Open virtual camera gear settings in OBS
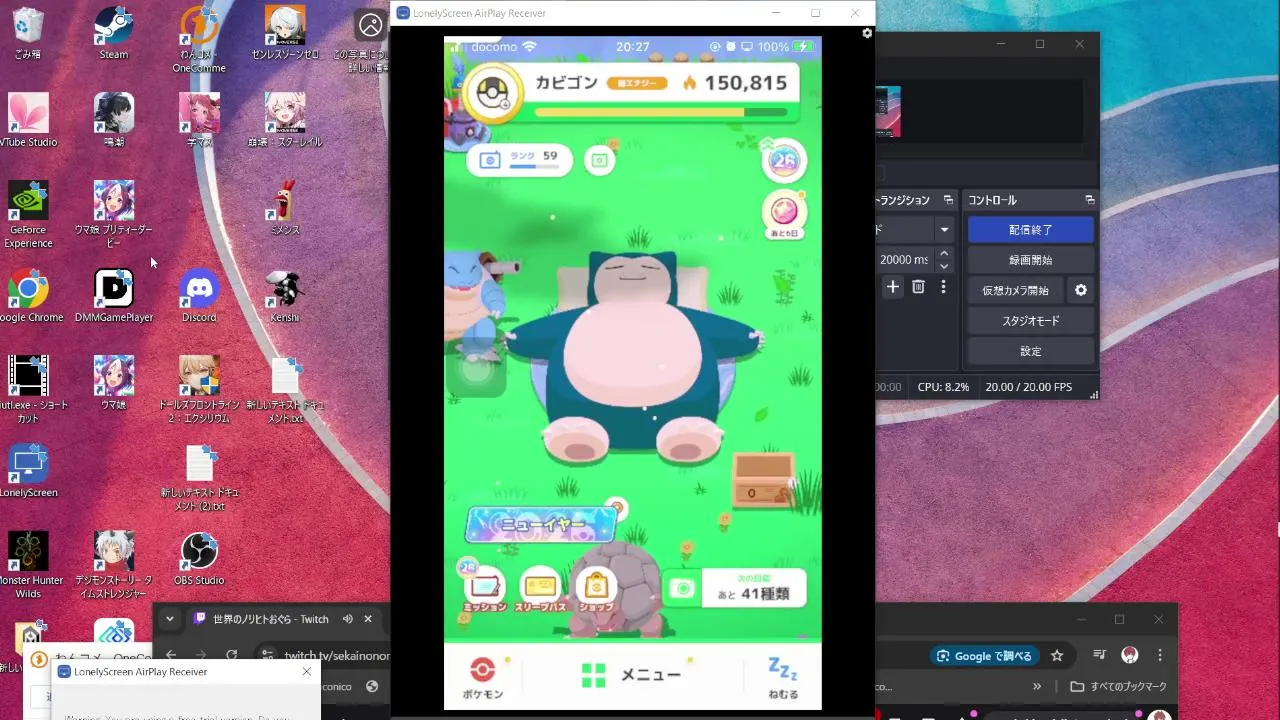This screenshot has width=1280, height=720. (x=1080, y=290)
